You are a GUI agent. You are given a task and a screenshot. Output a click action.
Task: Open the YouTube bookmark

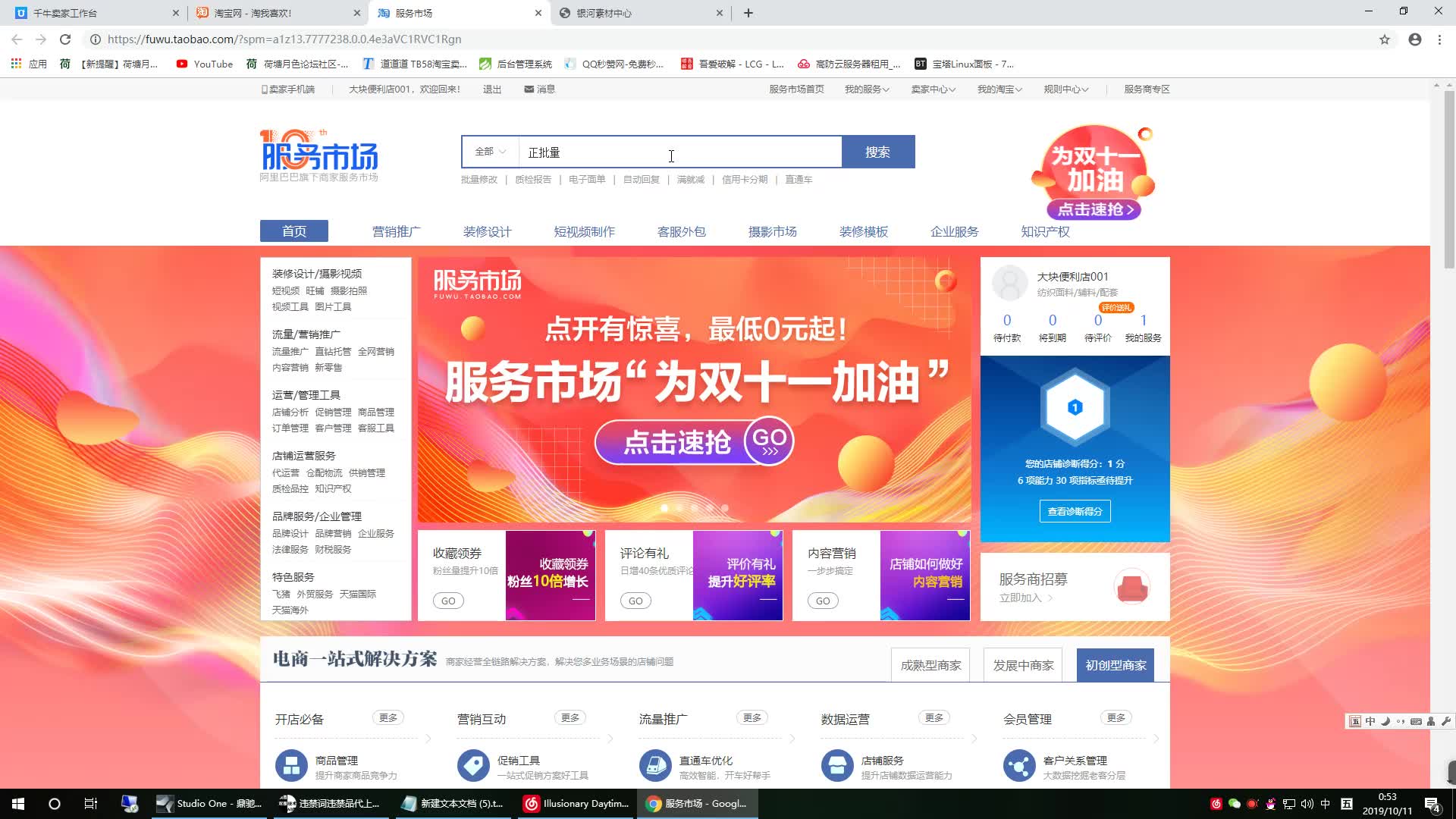click(205, 64)
